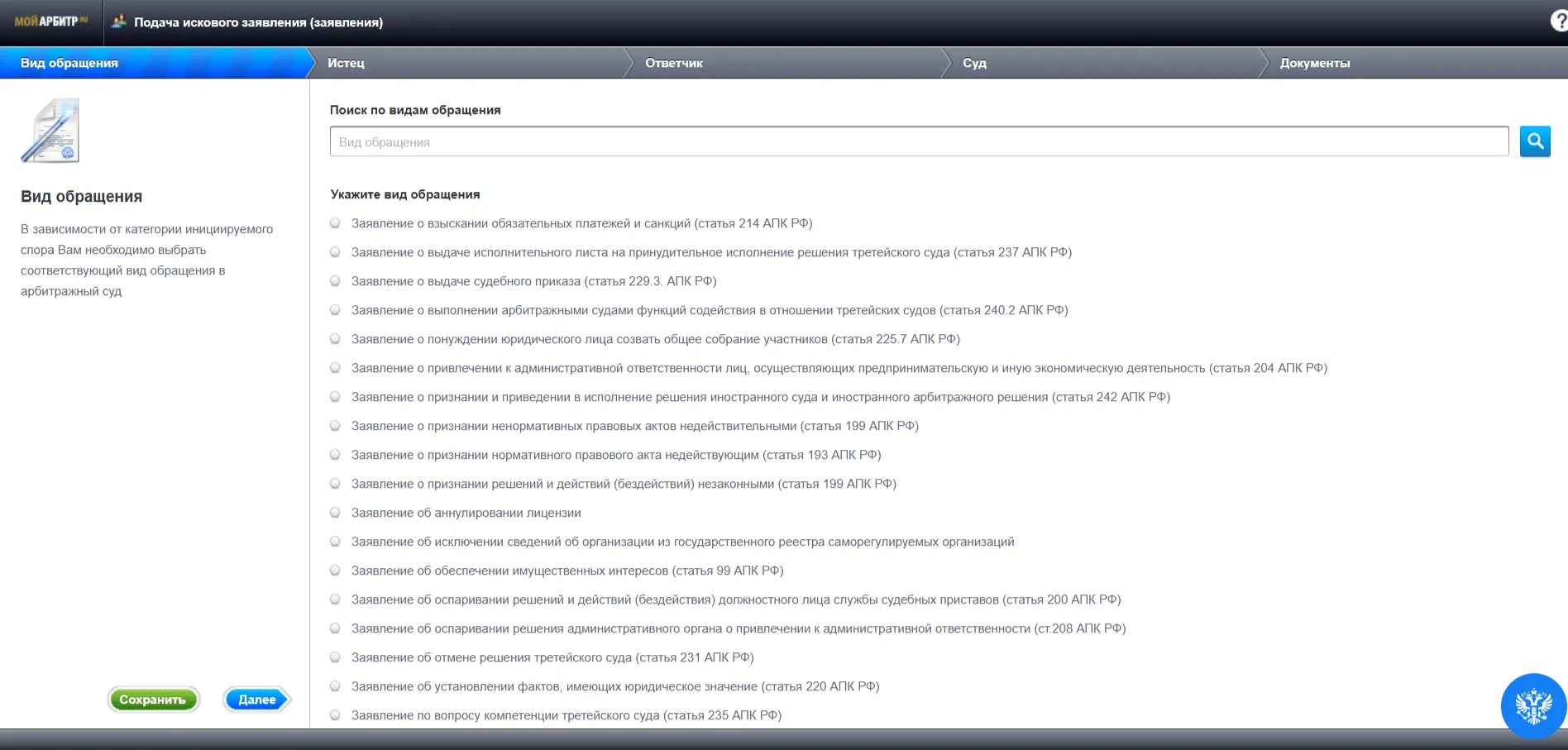Image resolution: width=1568 pixels, height=750 pixels.
Task: Click the document with pen illustration
Action: pyautogui.click(x=51, y=131)
